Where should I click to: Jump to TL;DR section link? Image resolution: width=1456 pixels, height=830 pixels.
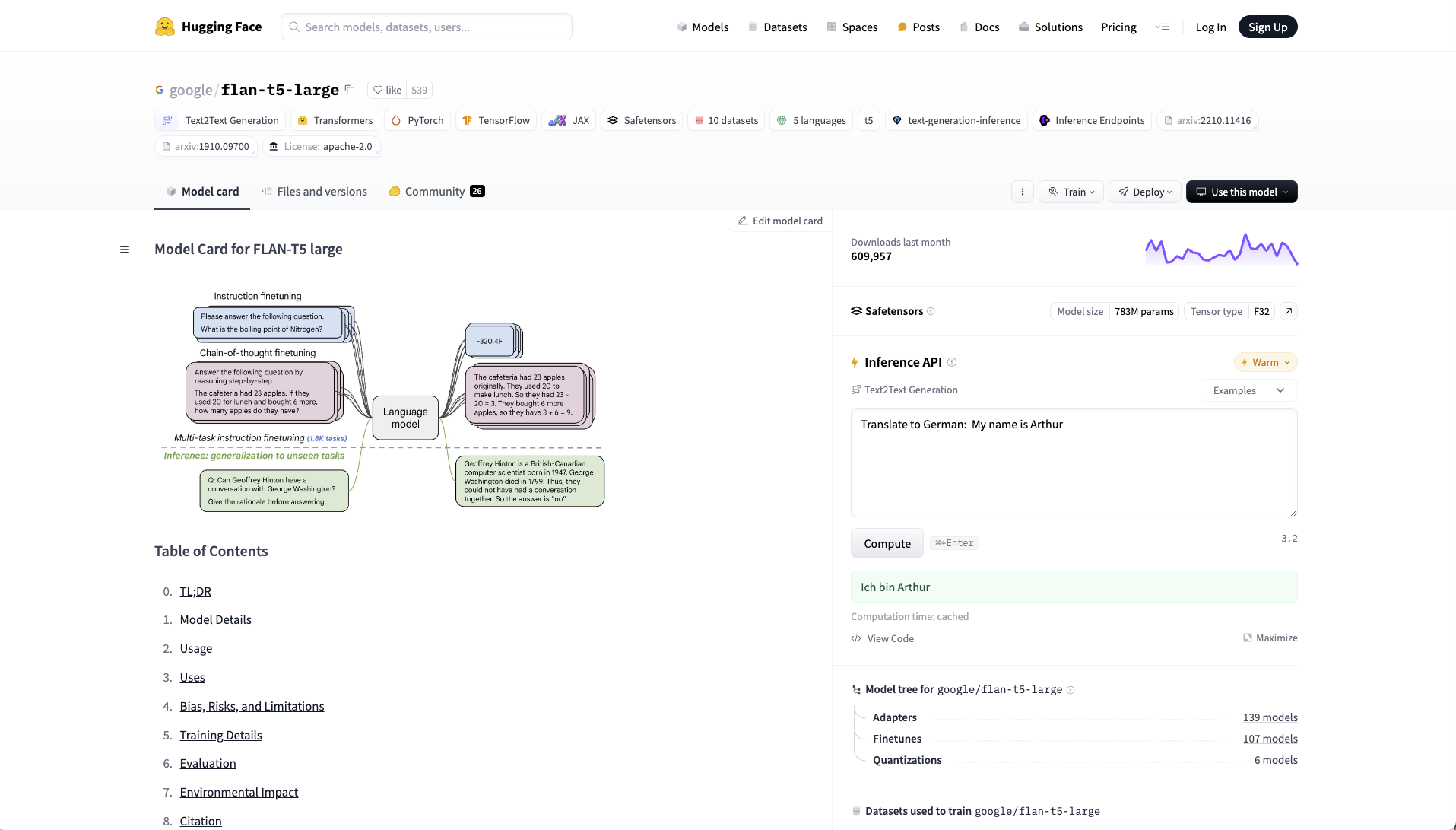(x=195, y=591)
